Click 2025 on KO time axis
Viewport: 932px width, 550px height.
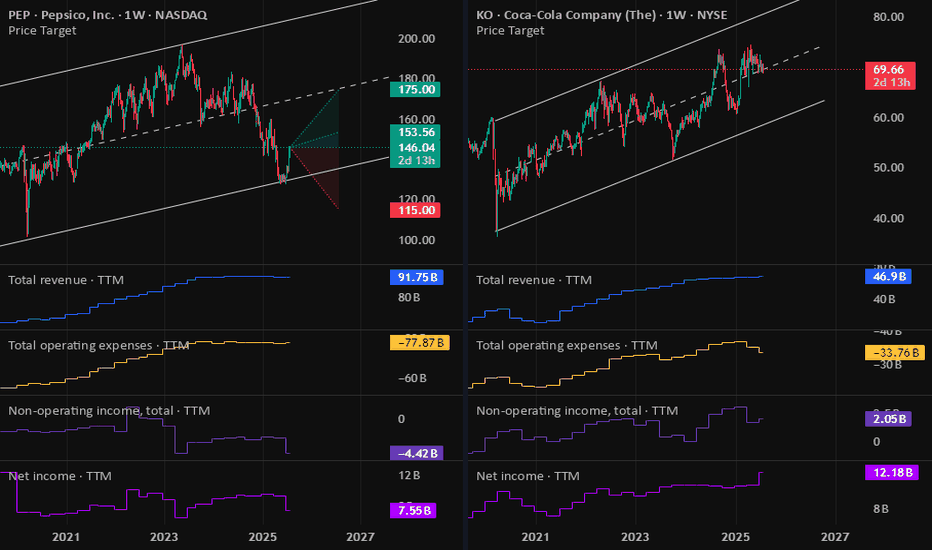(735, 537)
